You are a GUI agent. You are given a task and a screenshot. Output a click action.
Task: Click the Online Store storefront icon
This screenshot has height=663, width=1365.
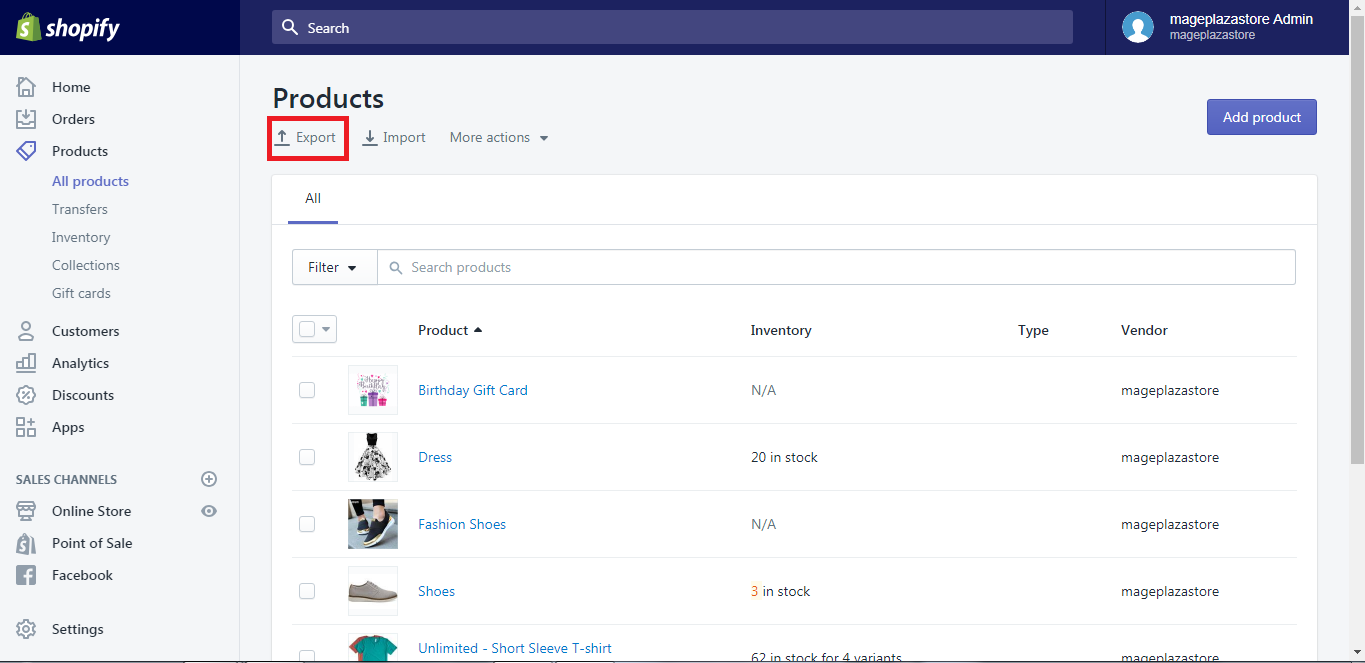click(26, 511)
